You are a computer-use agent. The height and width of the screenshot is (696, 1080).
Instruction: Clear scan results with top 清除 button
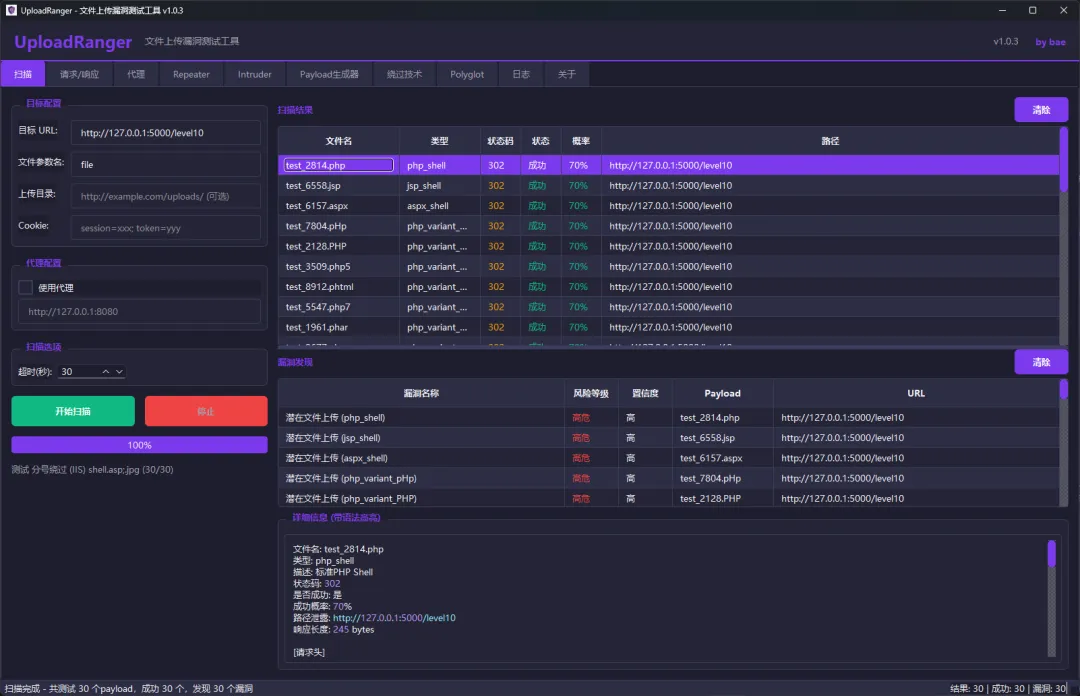pyautogui.click(x=1041, y=110)
